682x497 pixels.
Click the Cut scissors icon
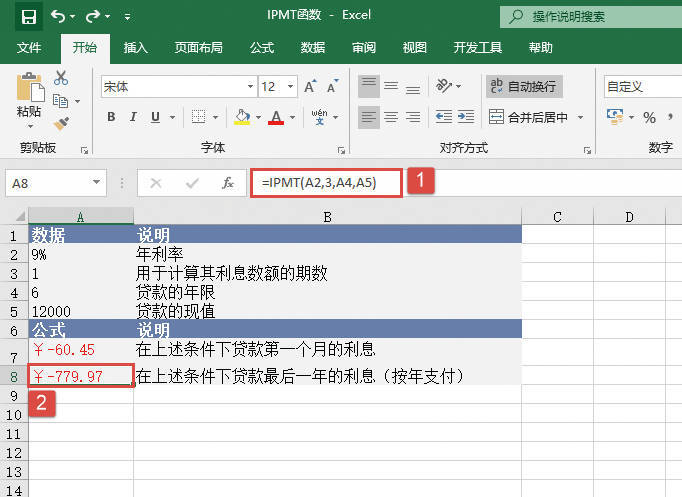pos(61,78)
